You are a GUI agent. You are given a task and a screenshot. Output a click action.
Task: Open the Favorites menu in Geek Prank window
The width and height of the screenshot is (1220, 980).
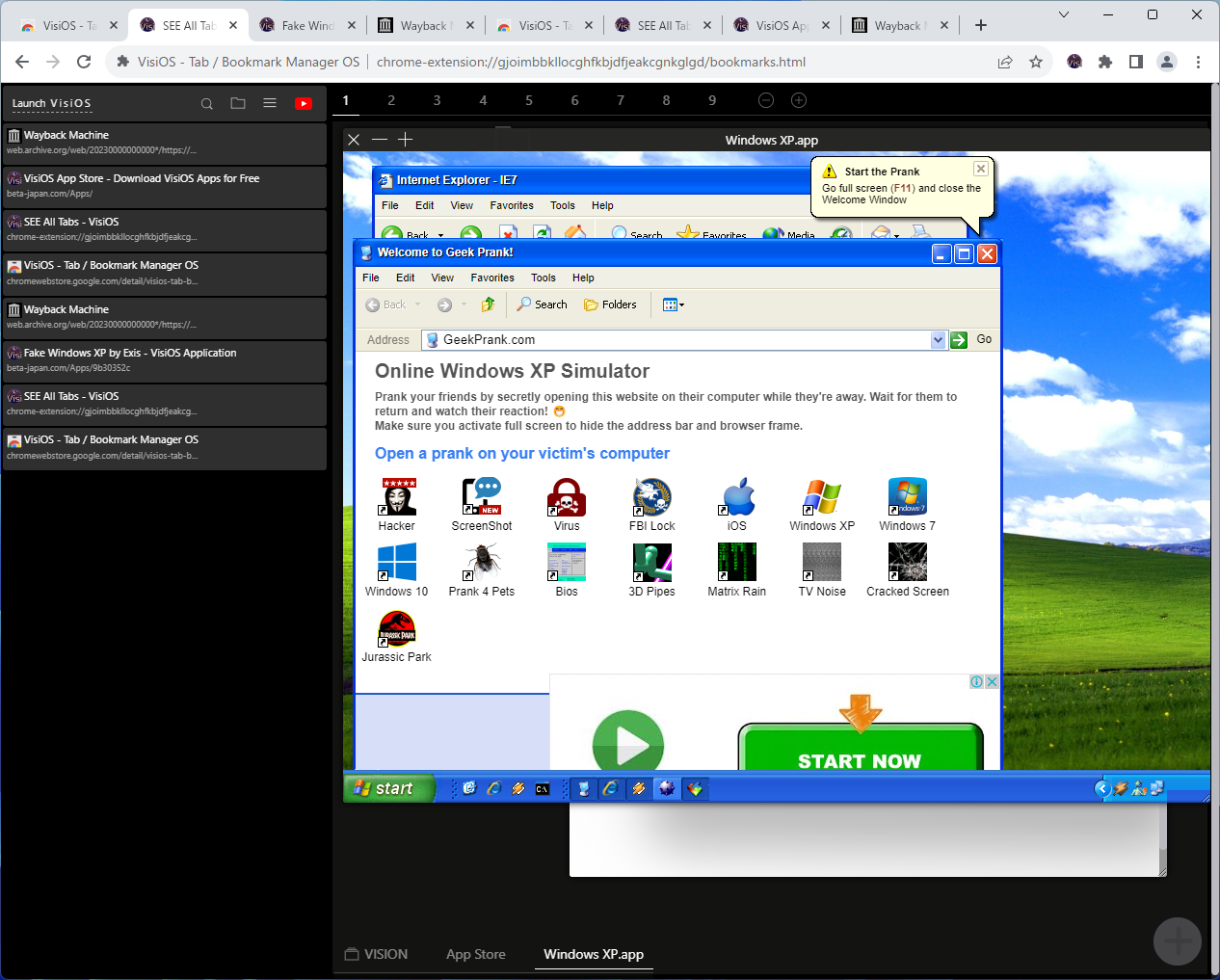[492, 278]
